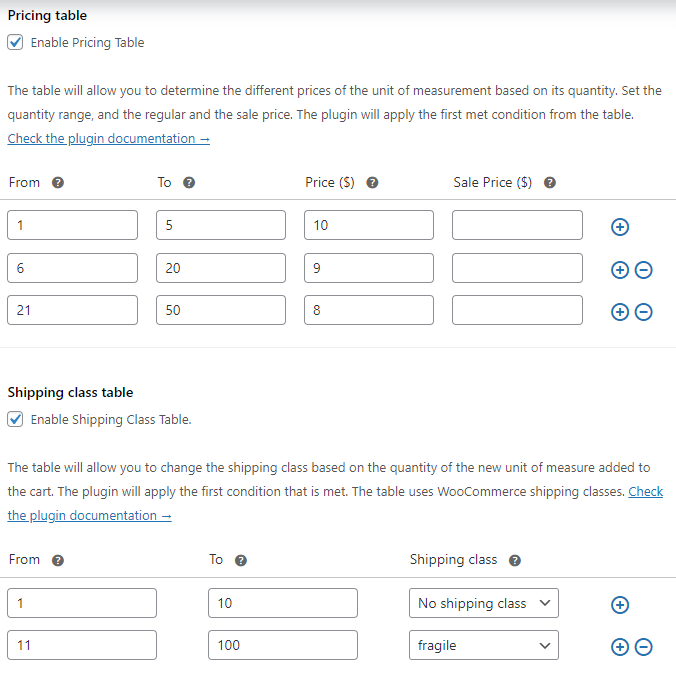This screenshot has height=675, width=676.
Task: Add row after the 6–20 pricing row
Action: tap(620, 270)
